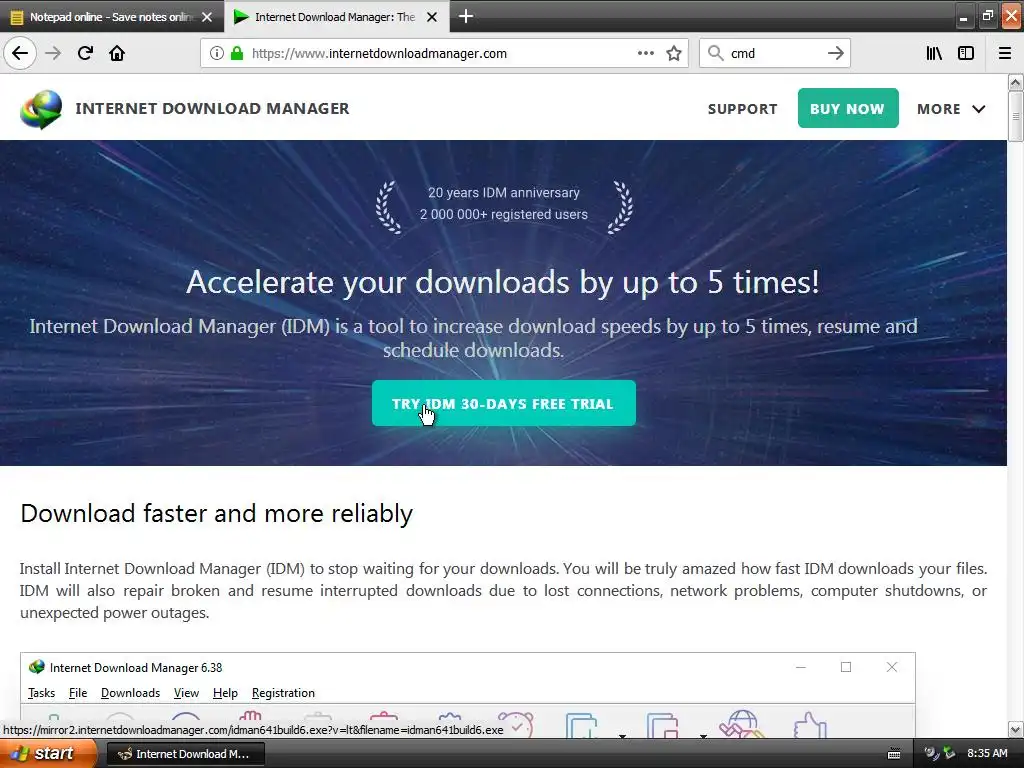Image resolution: width=1024 pixels, height=768 pixels.
Task: Click the scrollbar up arrow
Action: pos(1016,82)
